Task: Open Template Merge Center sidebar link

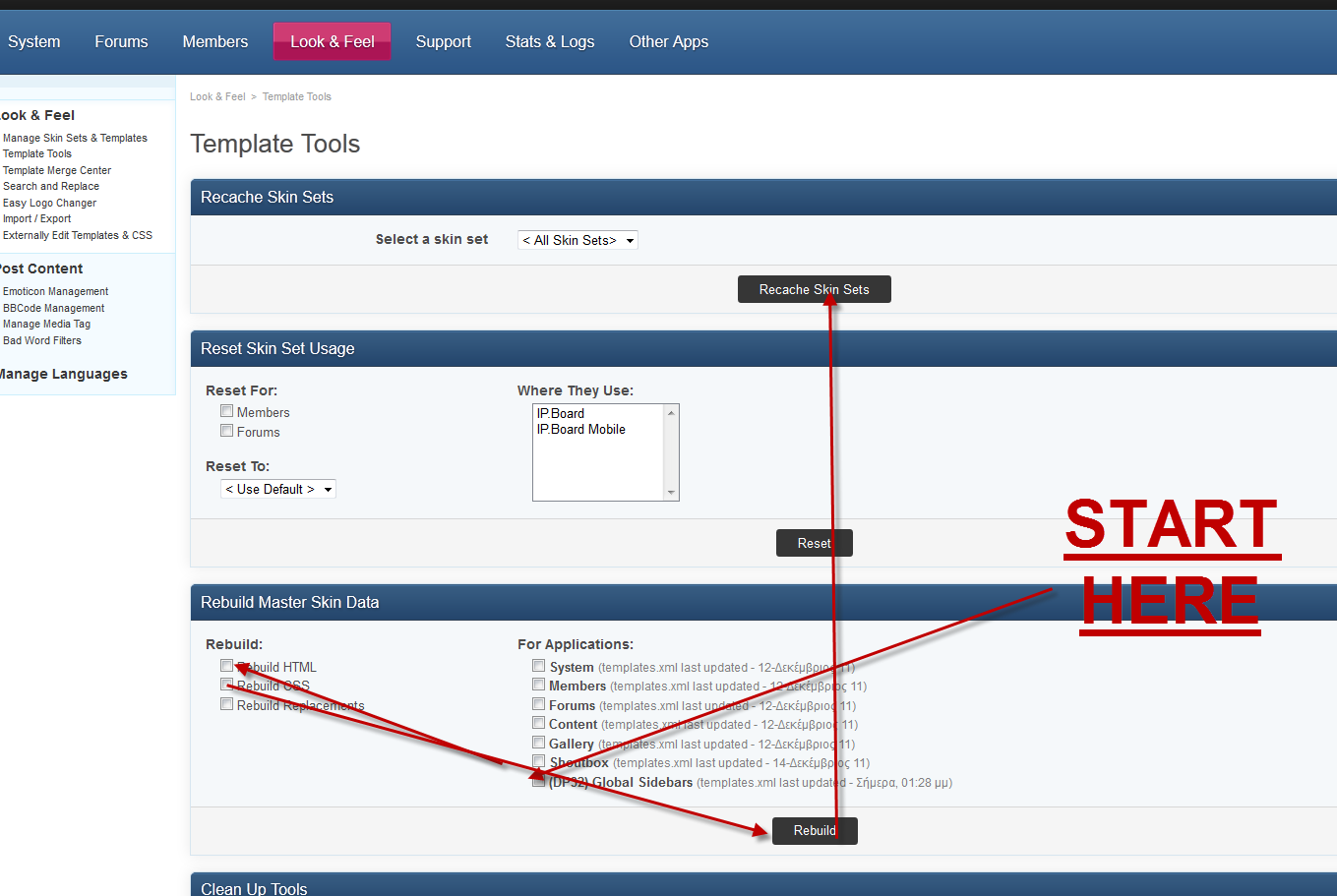Action: click(x=57, y=170)
